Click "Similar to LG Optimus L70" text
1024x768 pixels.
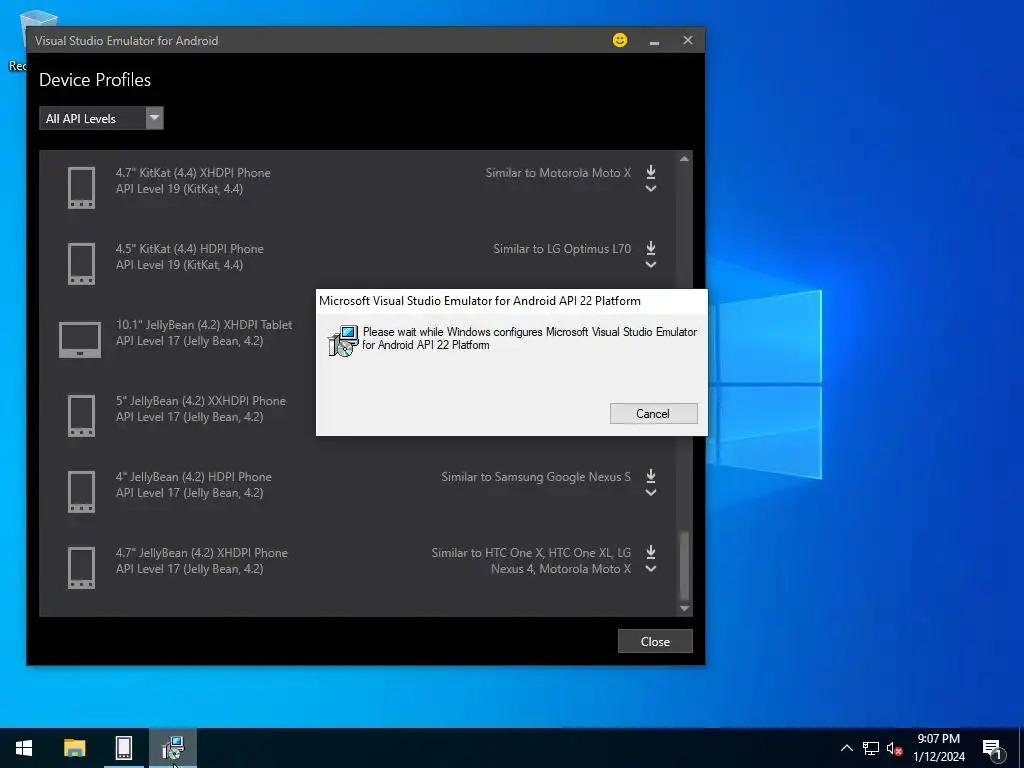562,248
